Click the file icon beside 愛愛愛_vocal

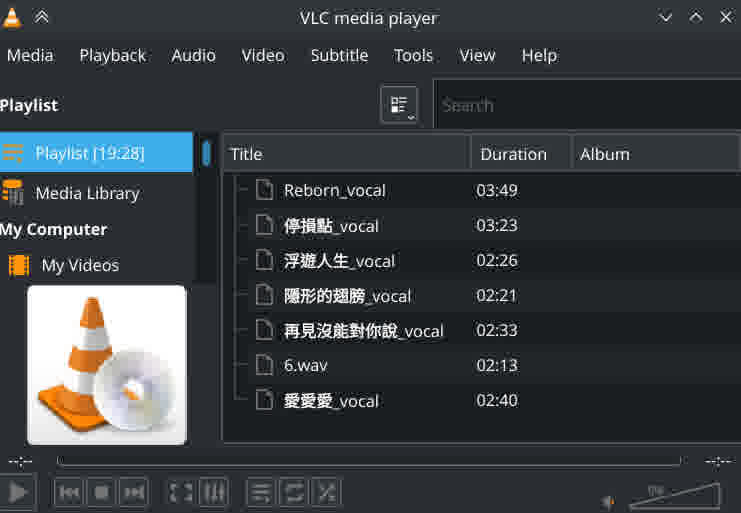pyautogui.click(x=264, y=400)
